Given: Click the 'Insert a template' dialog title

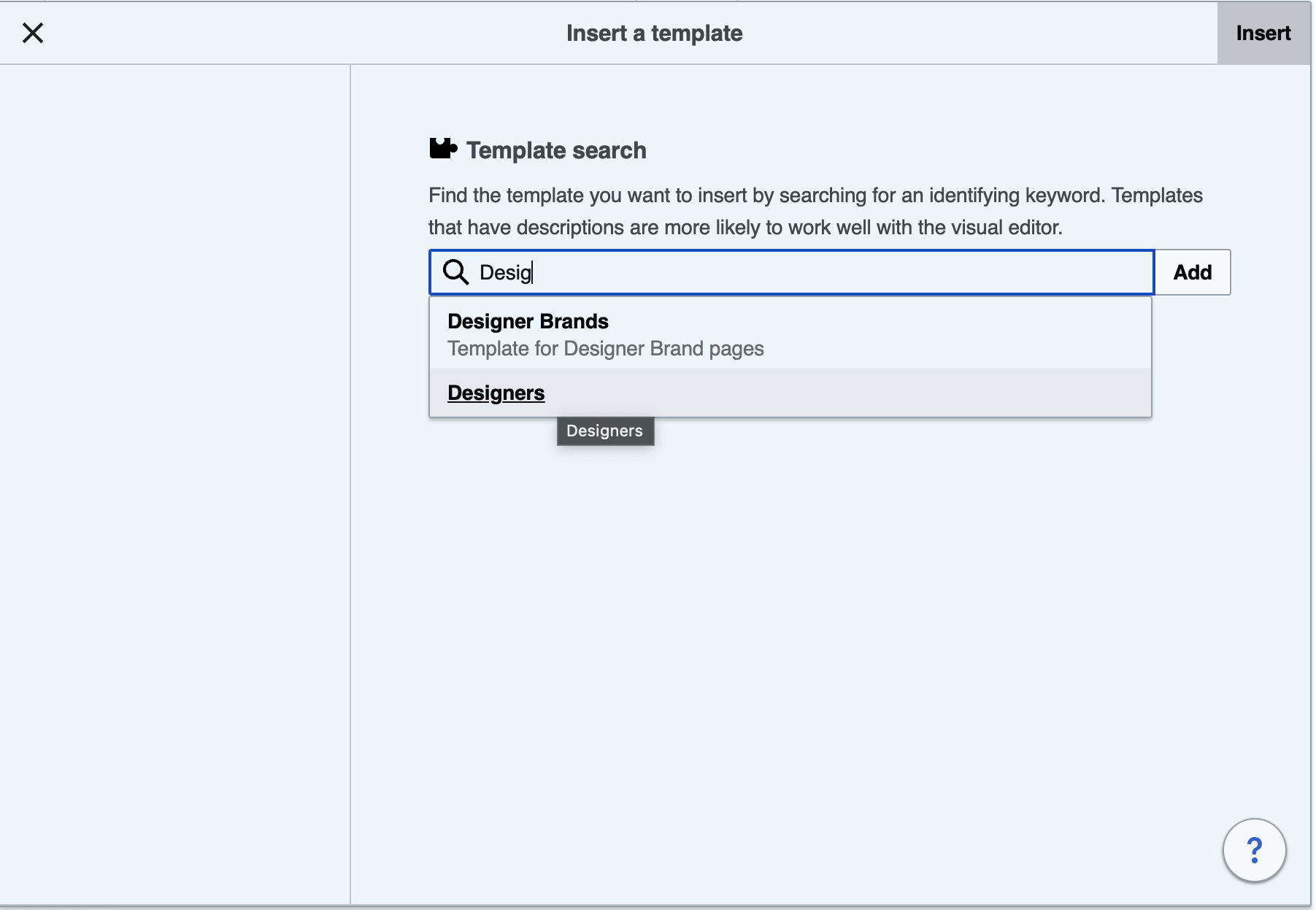Looking at the screenshot, I should tap(655, 33).
